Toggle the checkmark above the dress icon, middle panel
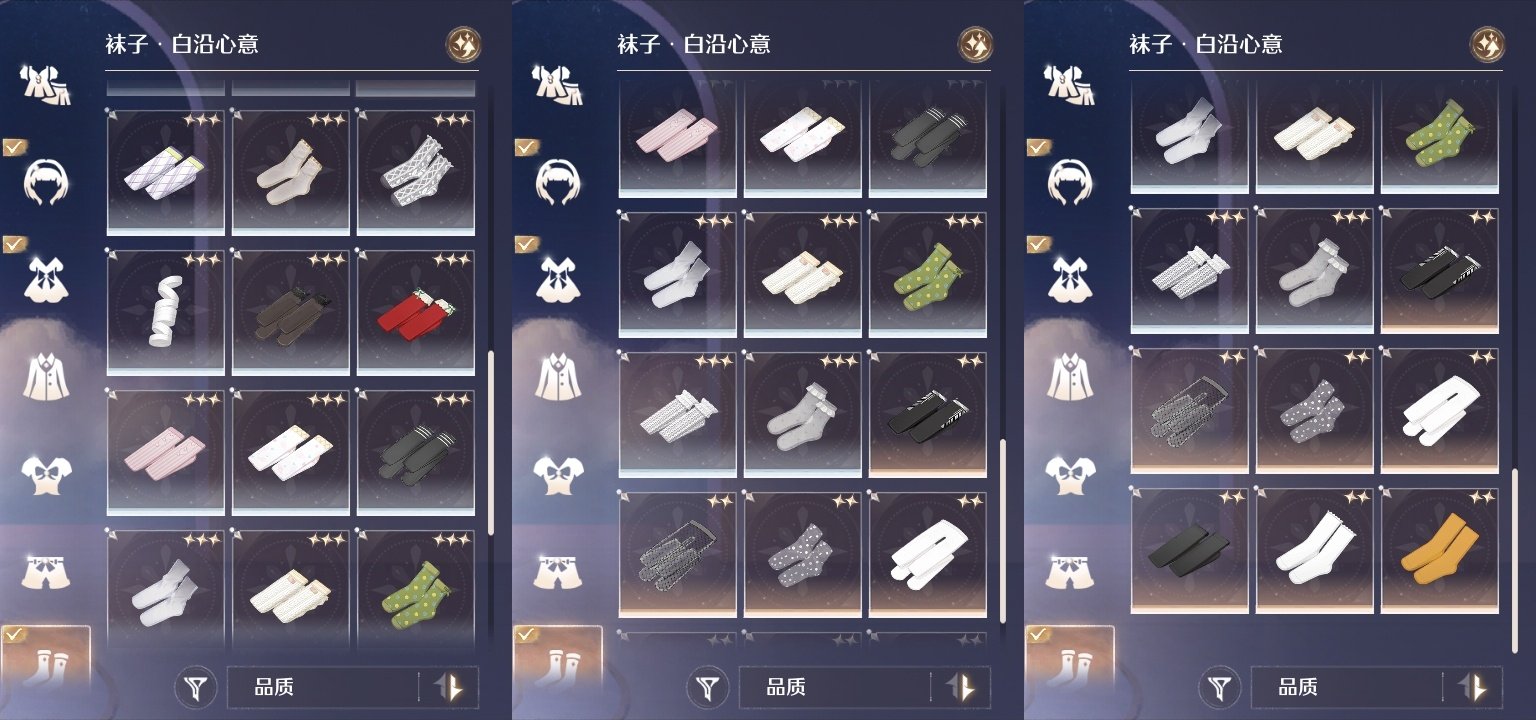1536x720 pixels. click(x=526, y=243)
